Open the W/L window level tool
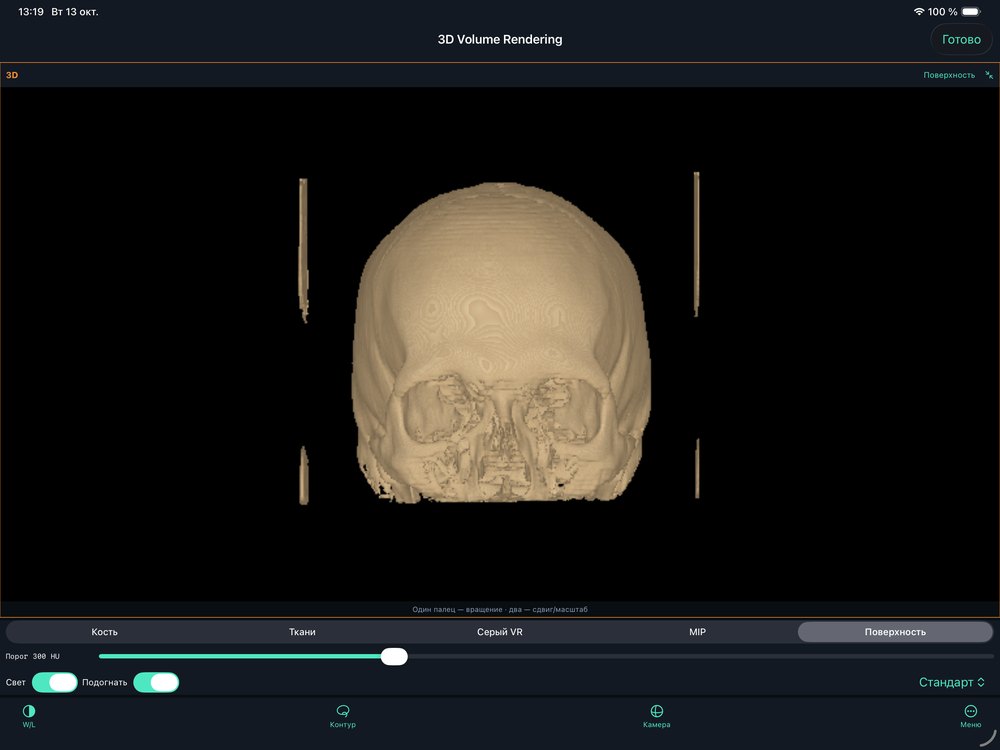This screenshot has width=1000, height=750. tap(29, 716)
